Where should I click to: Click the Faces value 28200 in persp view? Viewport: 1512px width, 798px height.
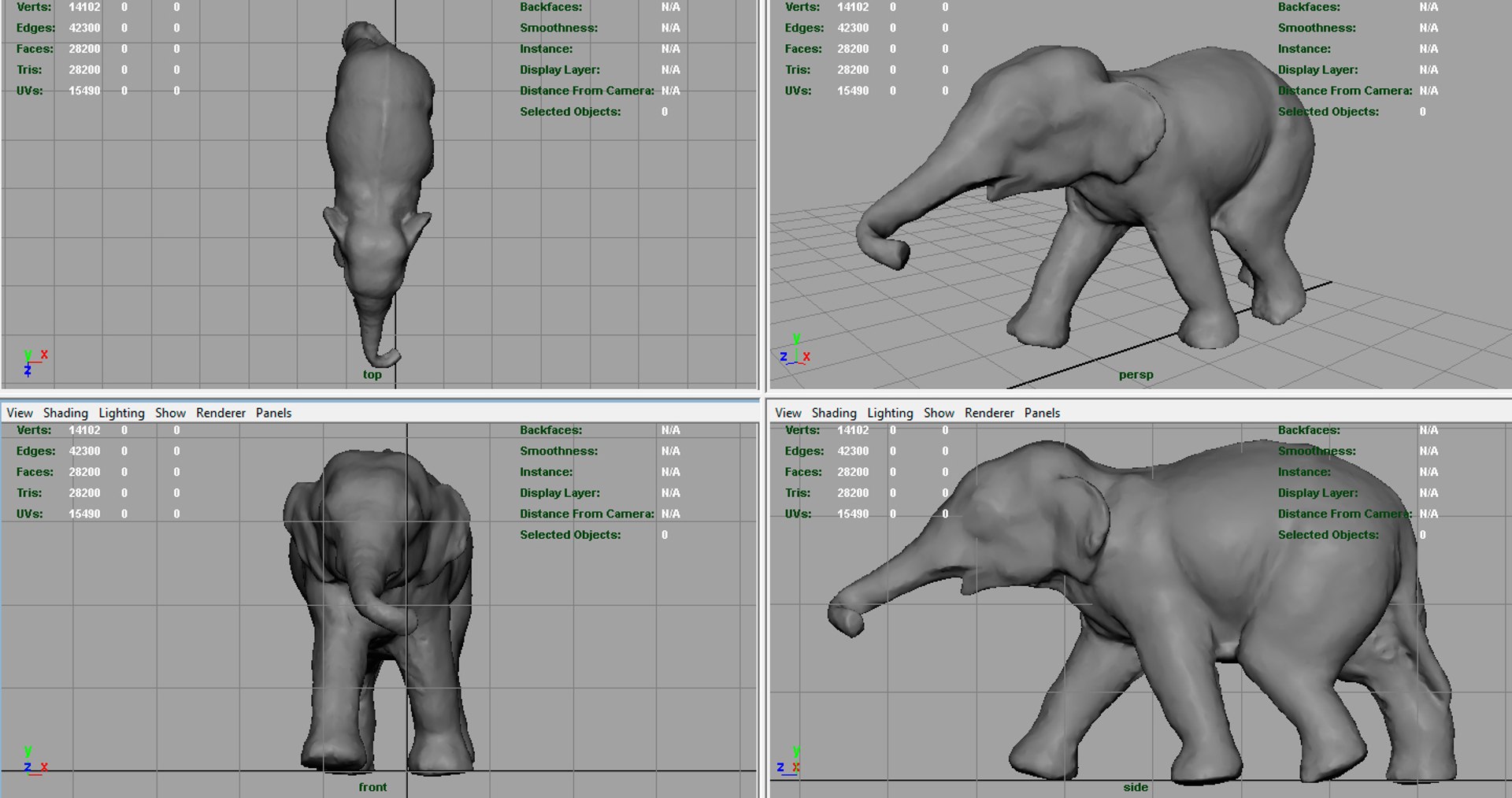(853, 49)
